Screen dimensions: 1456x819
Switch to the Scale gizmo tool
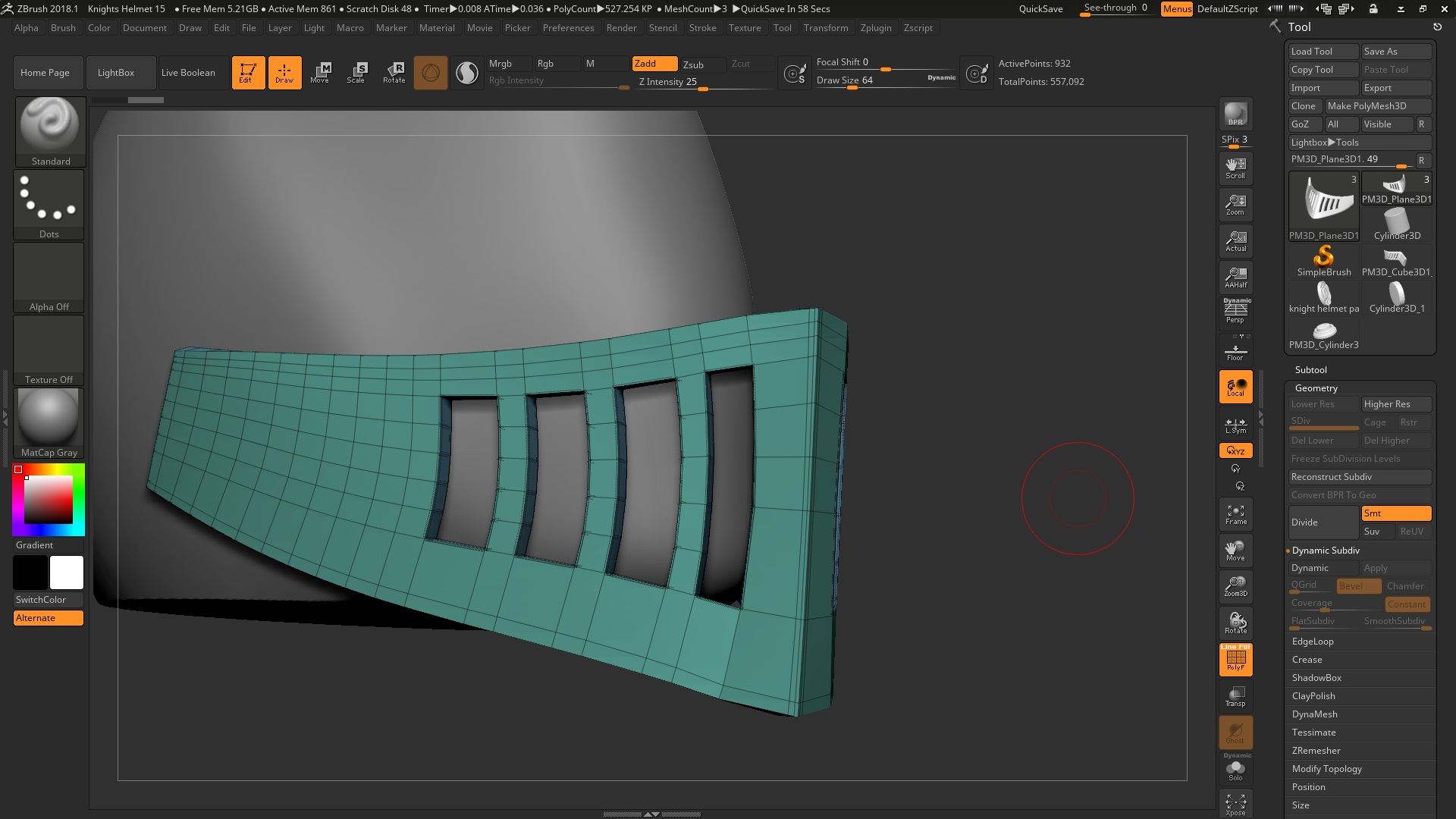point(356,73)
